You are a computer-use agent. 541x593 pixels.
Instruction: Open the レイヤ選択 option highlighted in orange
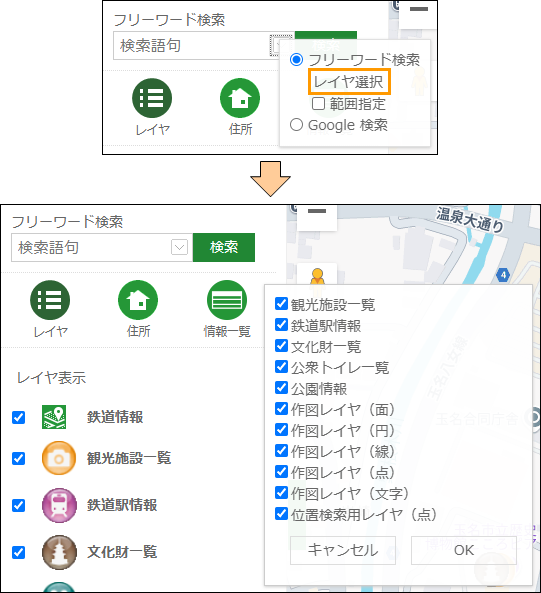point(349,82)
